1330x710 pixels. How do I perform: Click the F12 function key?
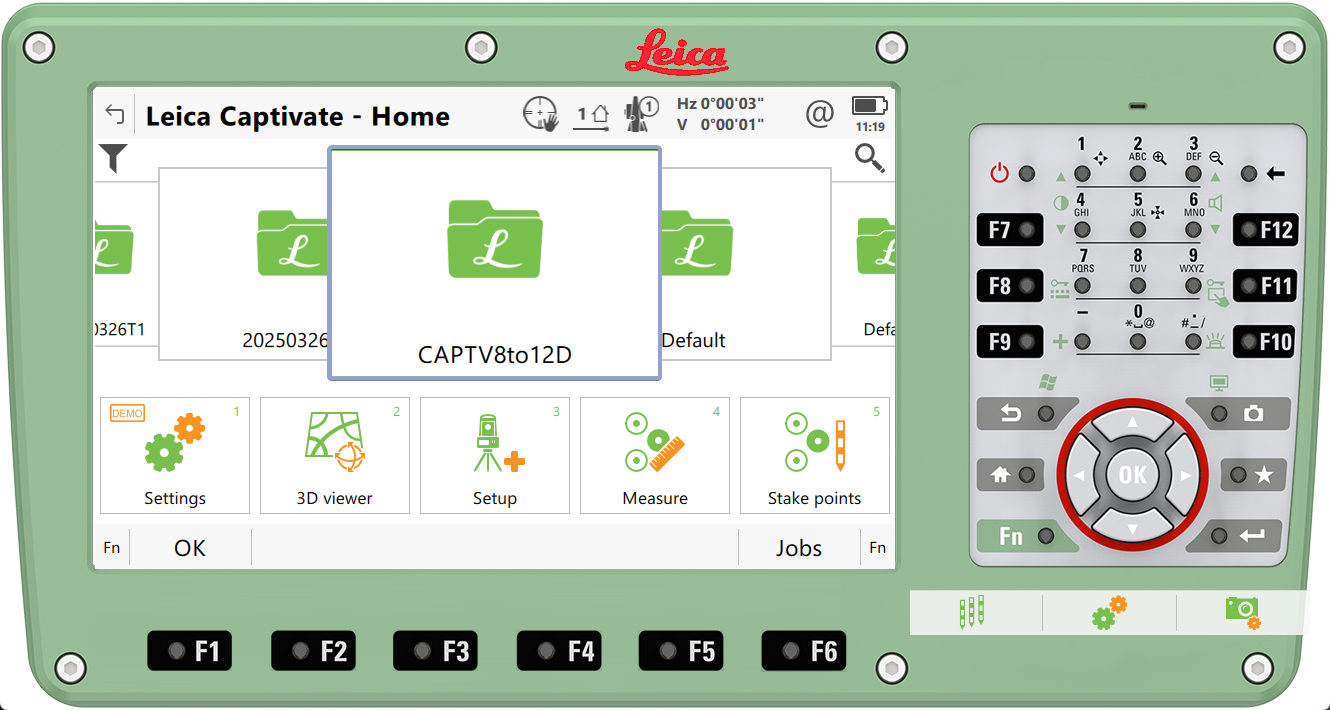coord(1265,230)
